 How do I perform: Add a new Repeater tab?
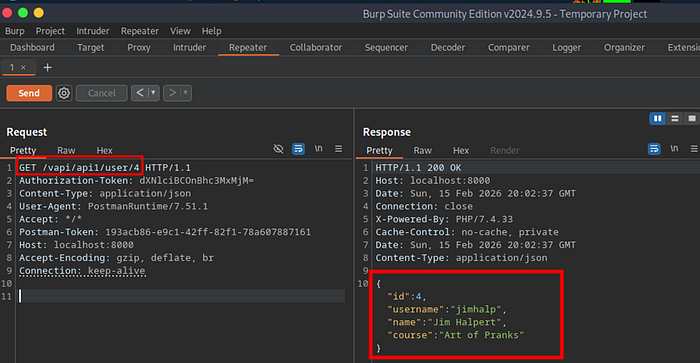[x=47, y=67]
